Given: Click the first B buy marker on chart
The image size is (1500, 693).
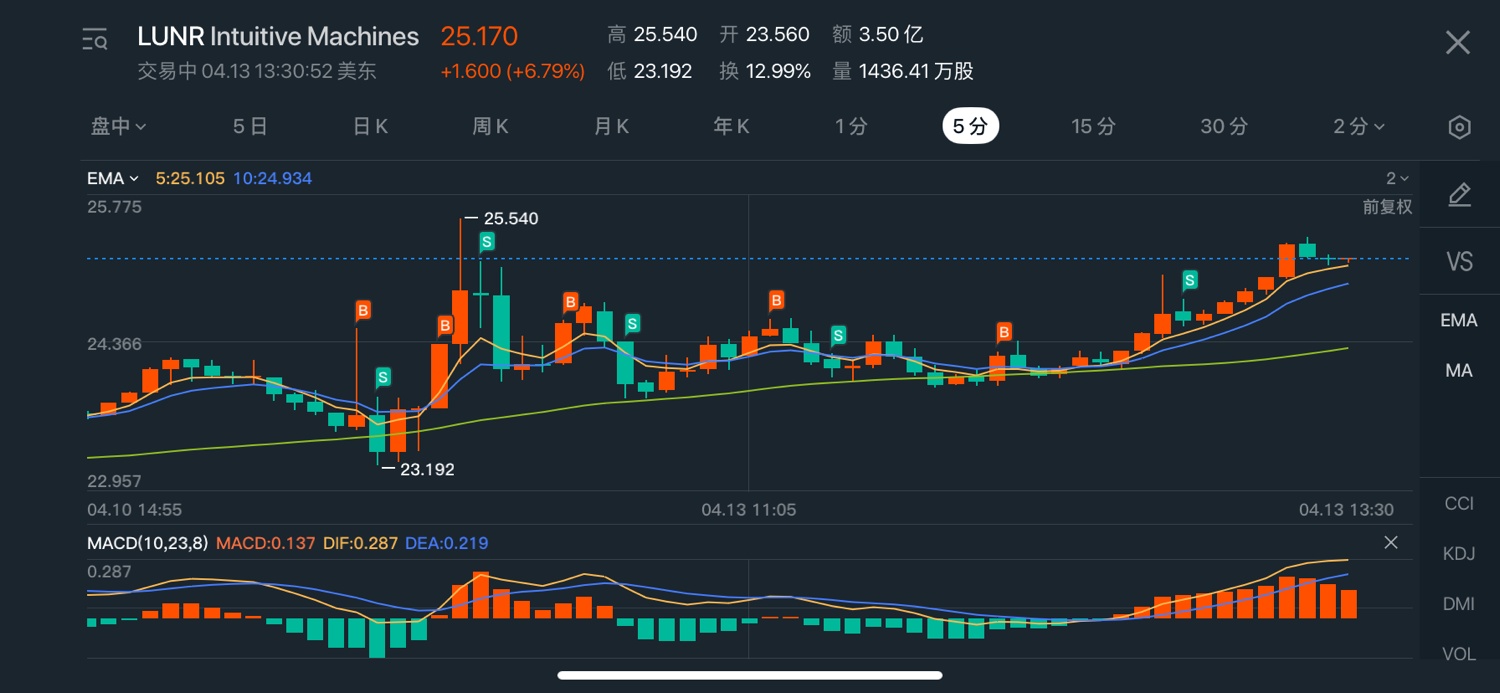Looking at the screenshot, I should tap(363, 311).
